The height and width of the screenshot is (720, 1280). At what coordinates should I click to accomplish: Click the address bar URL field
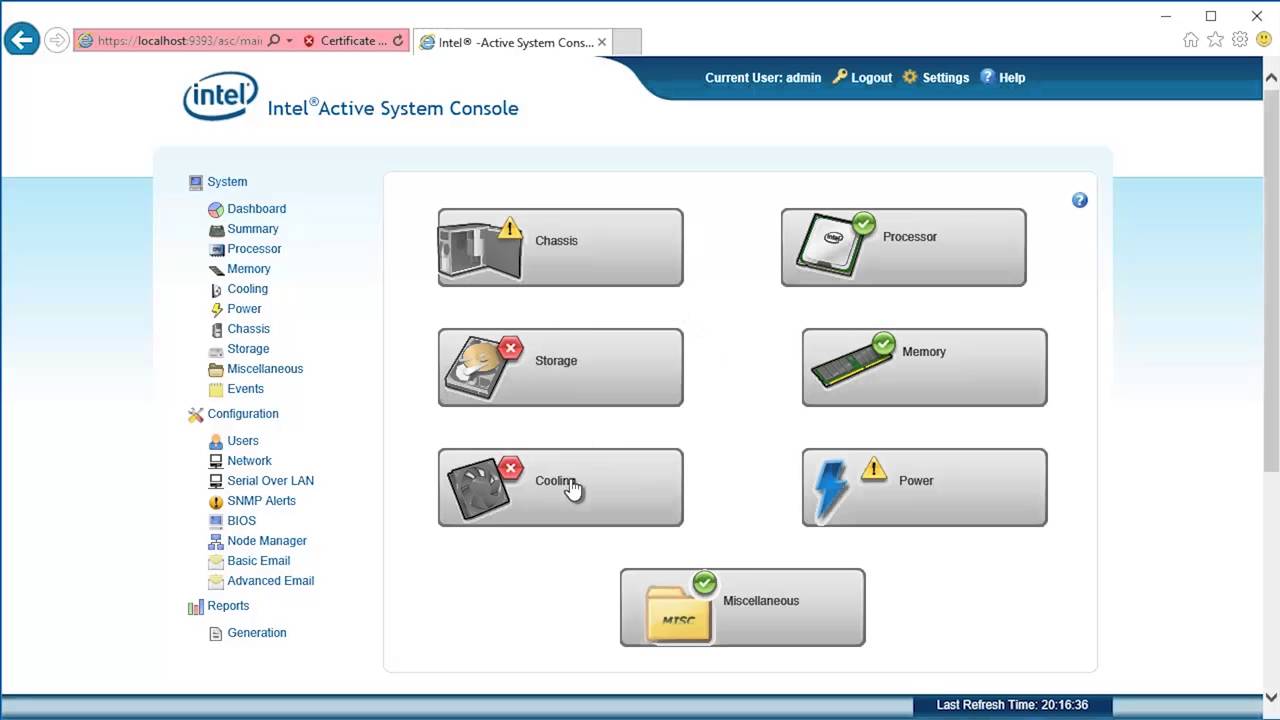[178, 41]
